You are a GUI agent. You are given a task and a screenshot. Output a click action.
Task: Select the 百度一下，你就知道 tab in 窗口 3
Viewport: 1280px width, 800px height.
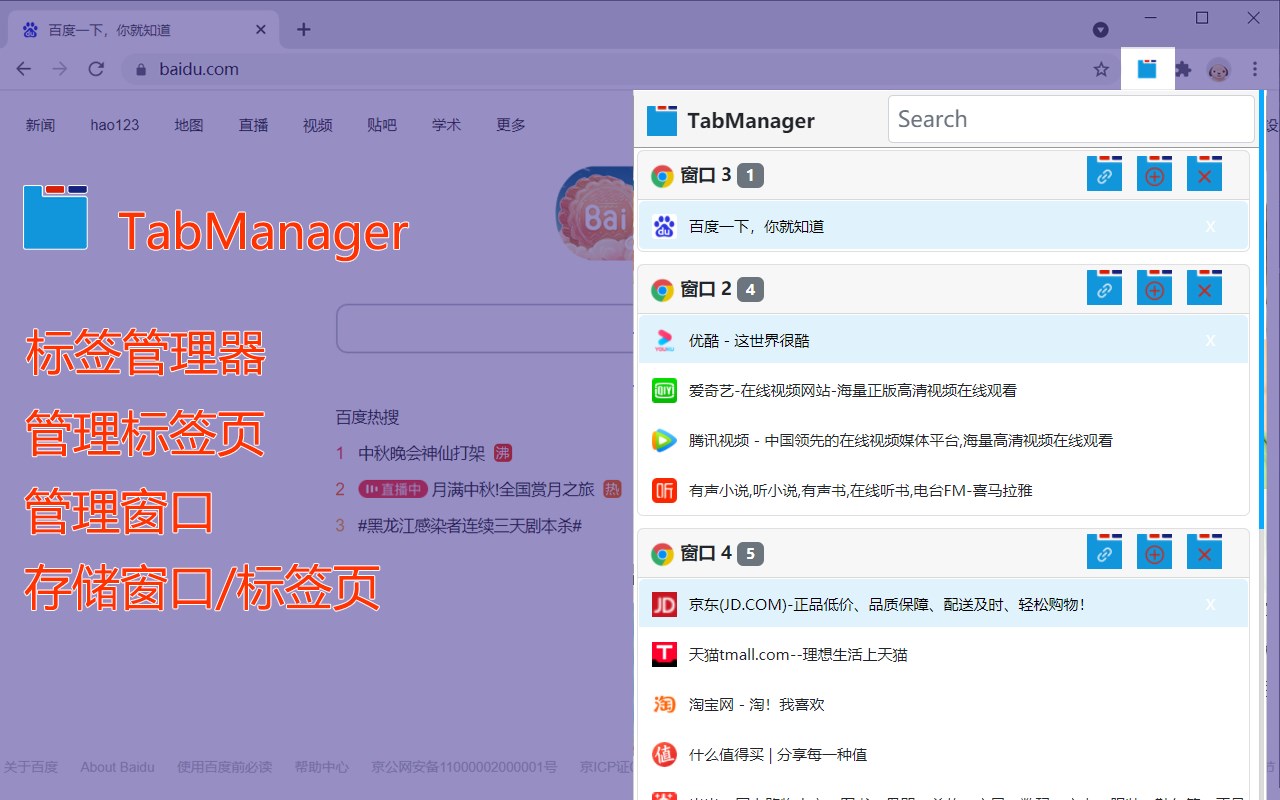pos(943,226)
